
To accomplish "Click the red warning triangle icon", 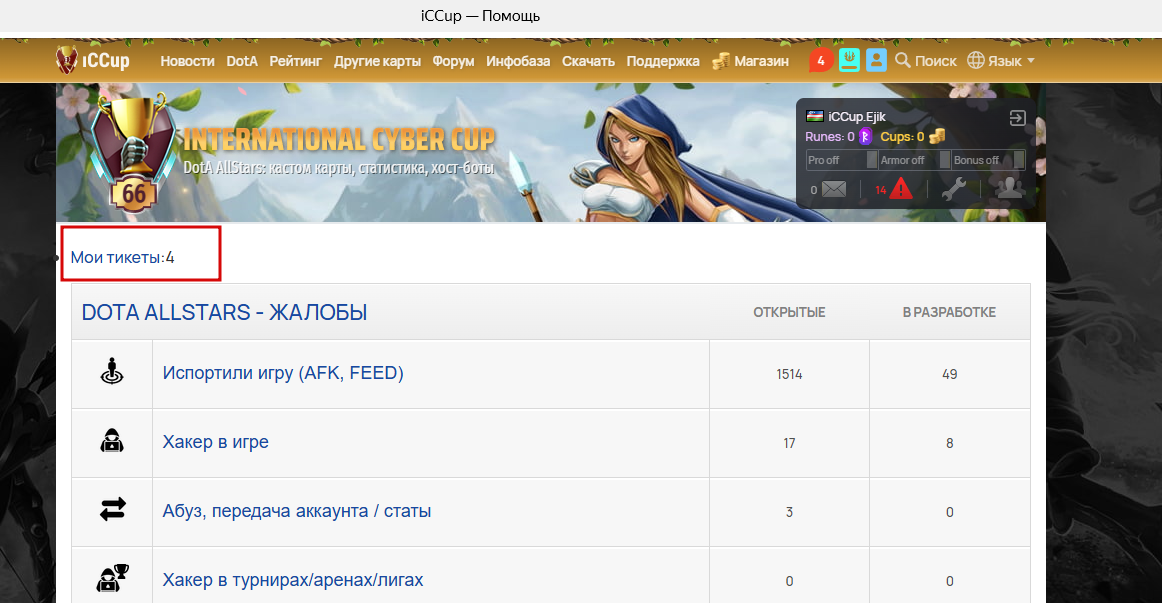I will click(x=900, y=189).
